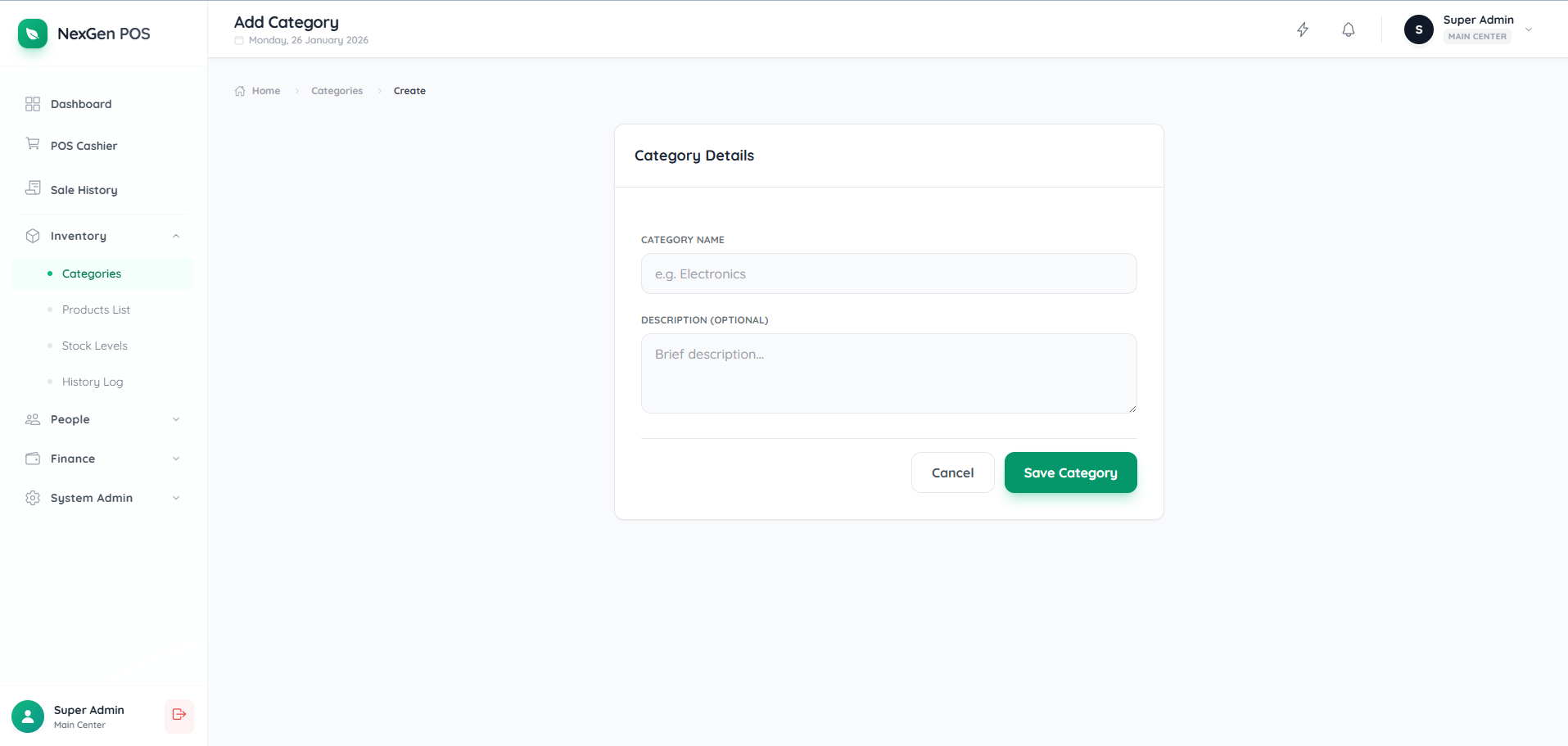Open the Dashboard from the sidebar
The image size is (1568, 746).
80,104
